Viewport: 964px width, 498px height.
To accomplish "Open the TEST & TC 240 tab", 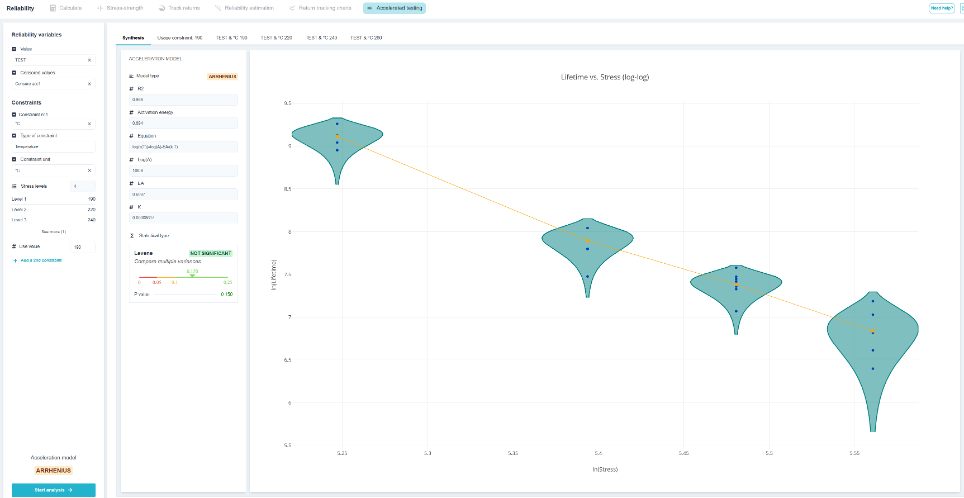I will click(x=321, y=38).
